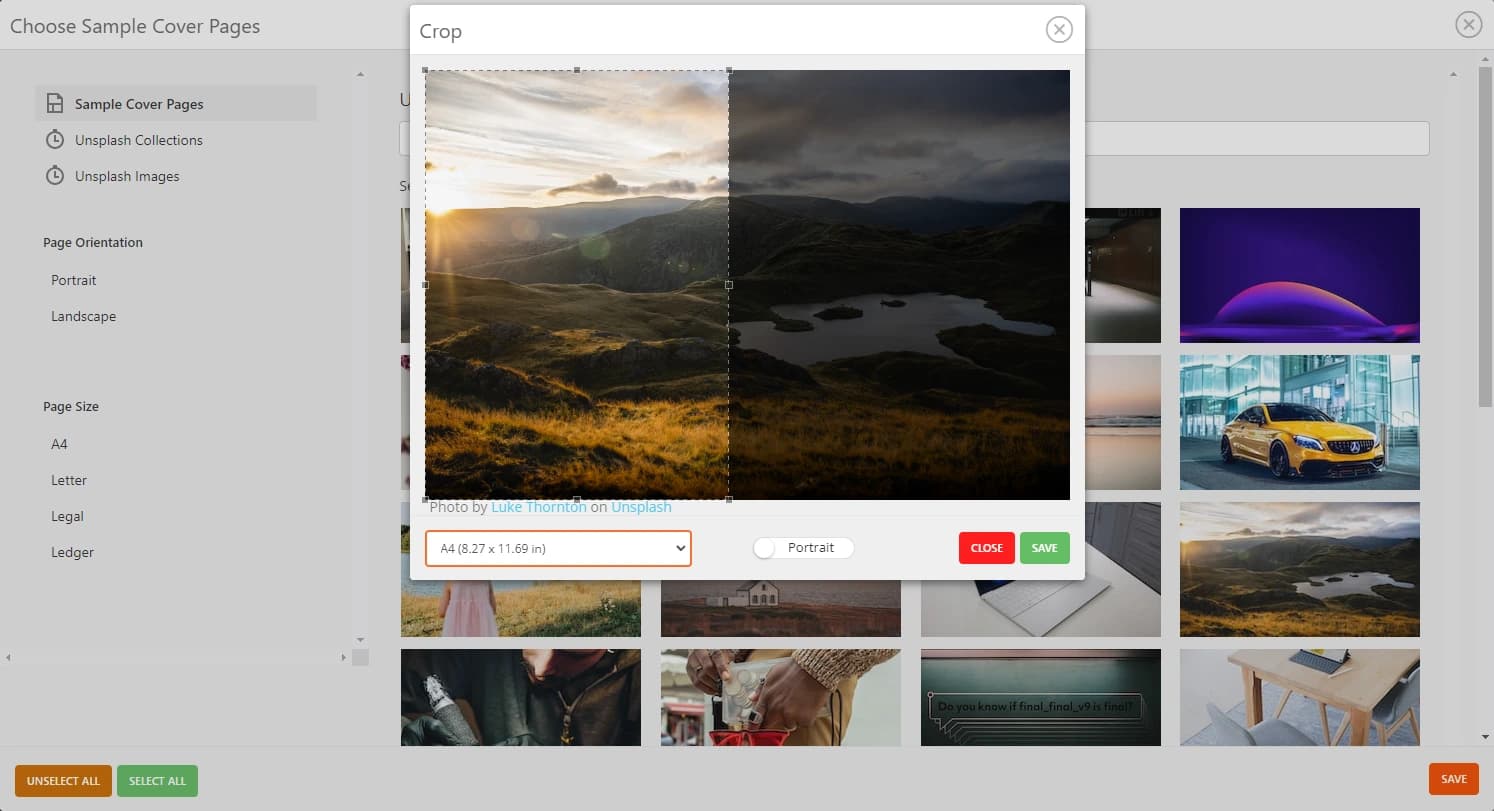The height and width of the screenshot is (811, 1494).
Task: Close the Crop dialog with X icon
Action: pyautogui.click(x=1058, y=30)
